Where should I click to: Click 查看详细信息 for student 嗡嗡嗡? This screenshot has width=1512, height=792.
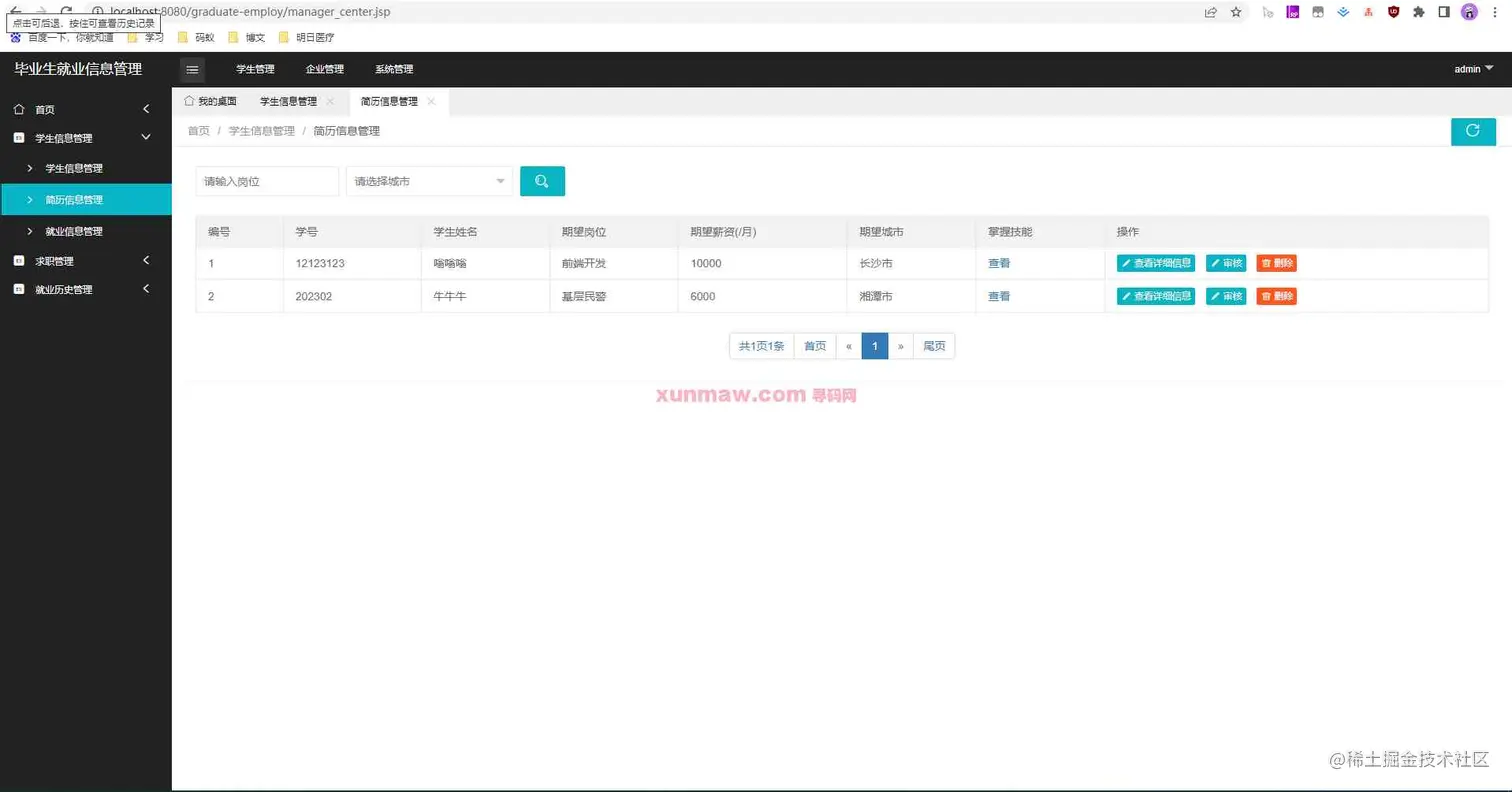pos(1156,263)
